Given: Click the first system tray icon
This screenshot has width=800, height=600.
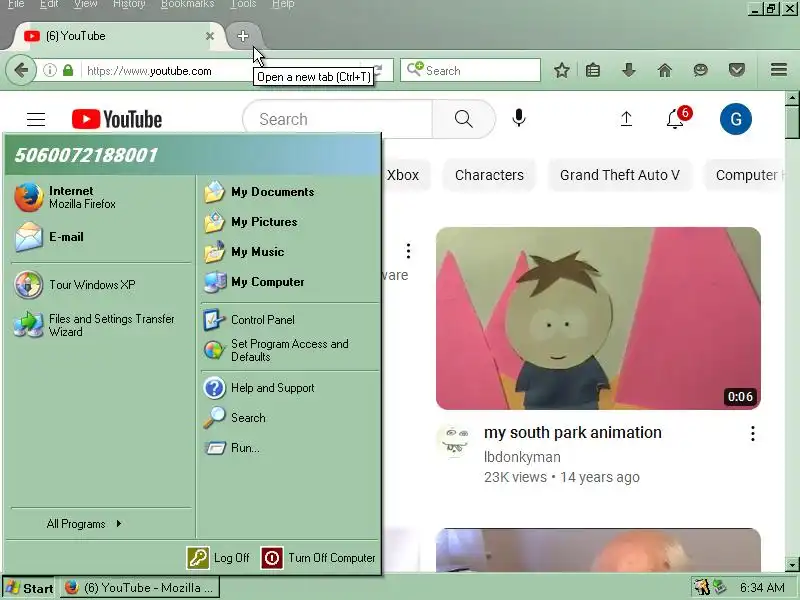Looking at the screenshot, I should click(x=702, y=588).
